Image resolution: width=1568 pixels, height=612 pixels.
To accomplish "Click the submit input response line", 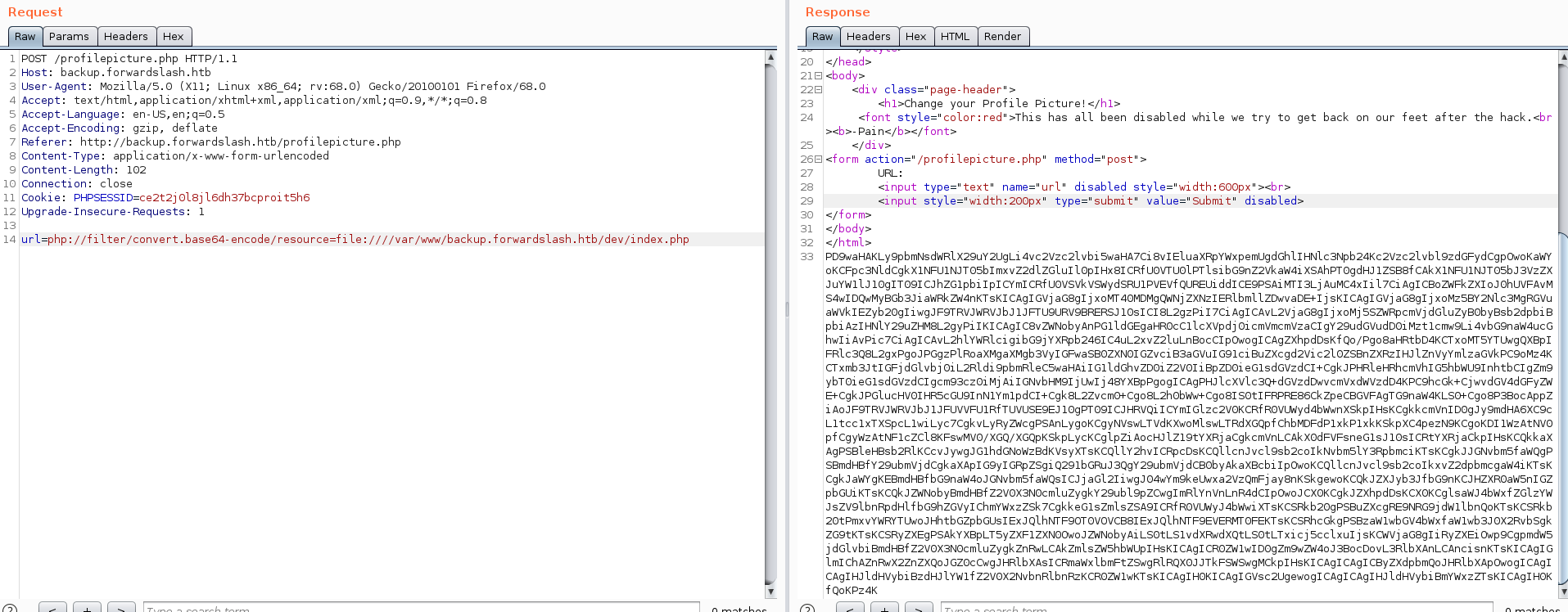I will point(1091,201).
